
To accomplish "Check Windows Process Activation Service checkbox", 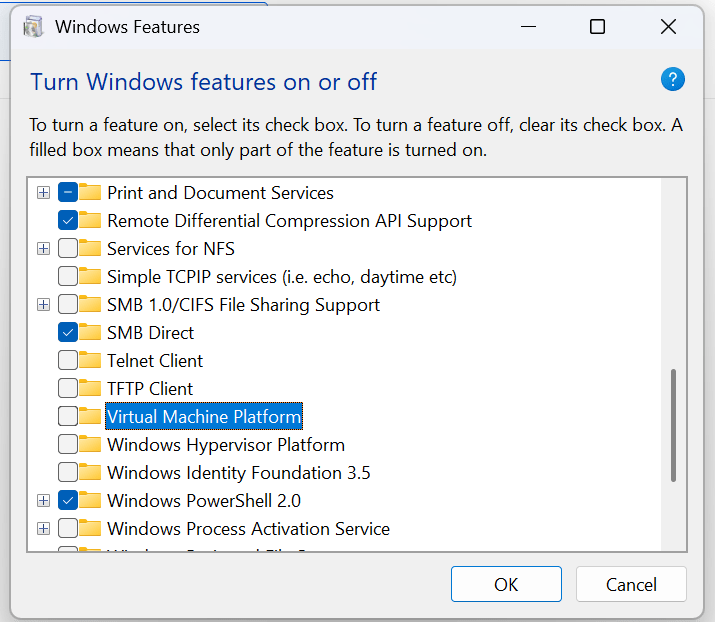I will click(x=68, y=529).
